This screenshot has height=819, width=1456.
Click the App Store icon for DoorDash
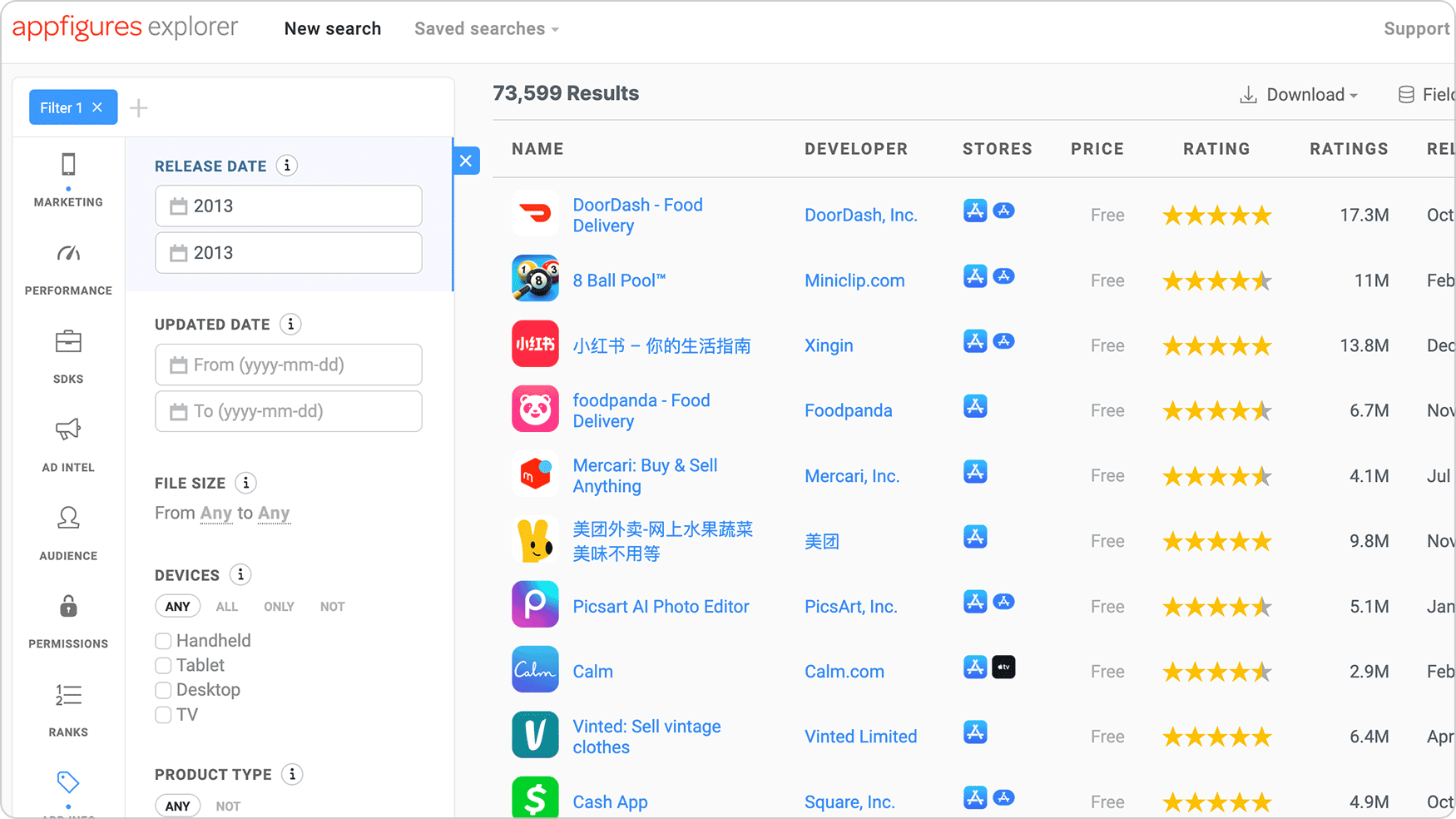point(974,211)
